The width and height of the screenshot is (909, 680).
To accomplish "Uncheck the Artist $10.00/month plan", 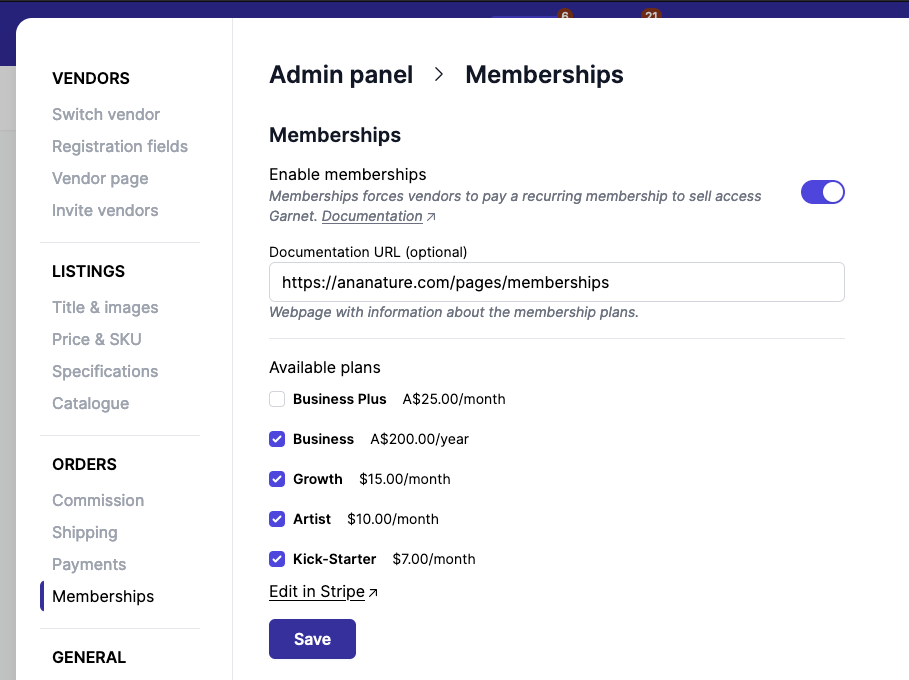I will tap(276, 518).
